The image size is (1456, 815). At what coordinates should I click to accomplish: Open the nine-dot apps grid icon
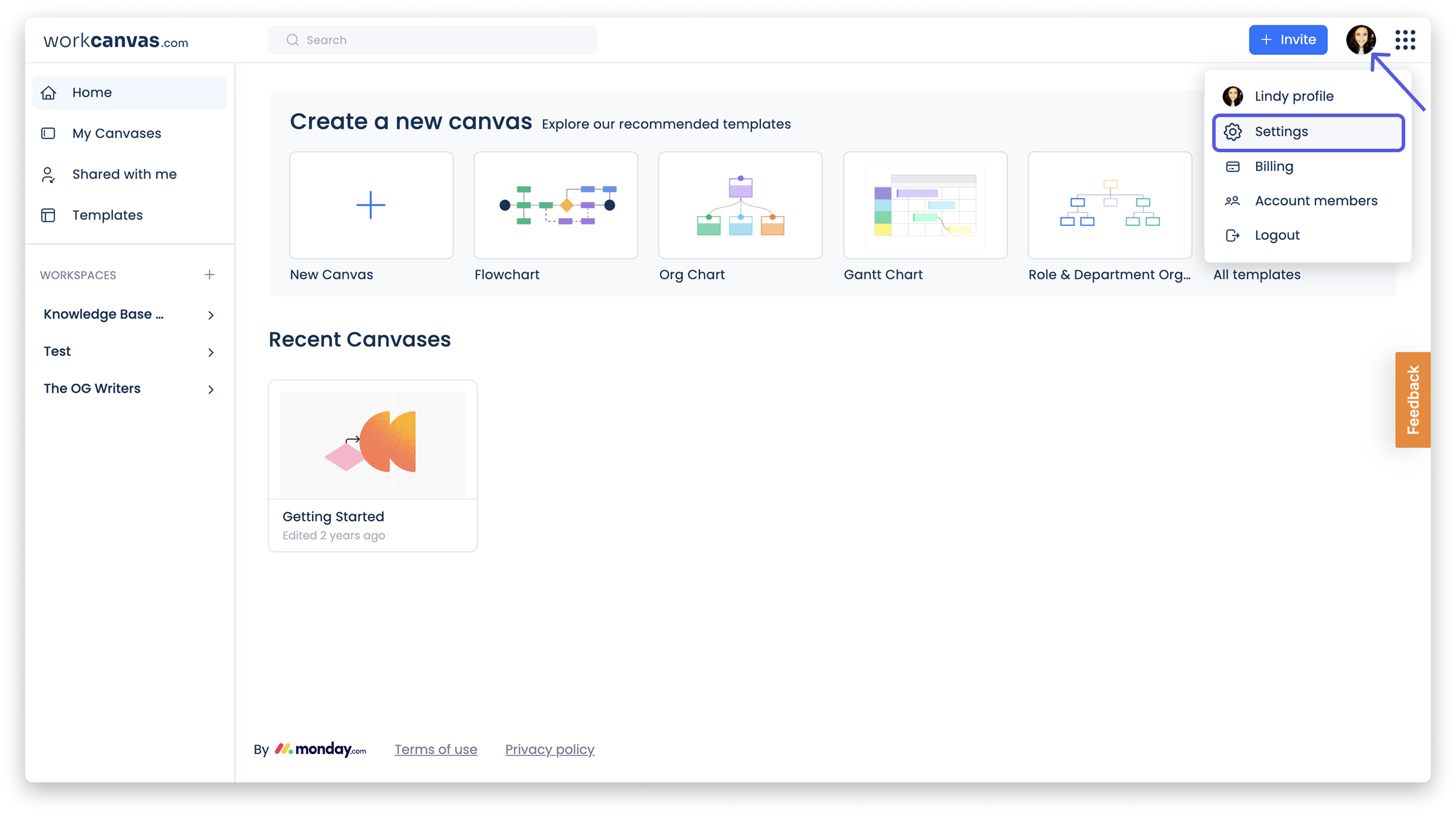point(1405,40)
